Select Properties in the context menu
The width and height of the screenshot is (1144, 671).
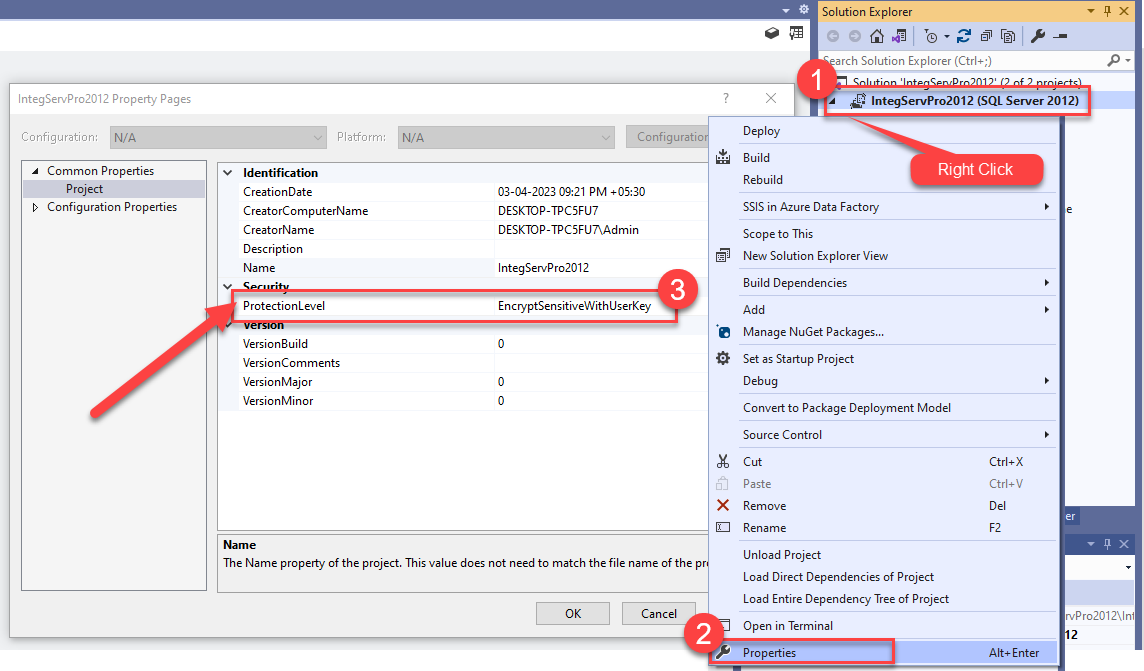tap(770, 653)
